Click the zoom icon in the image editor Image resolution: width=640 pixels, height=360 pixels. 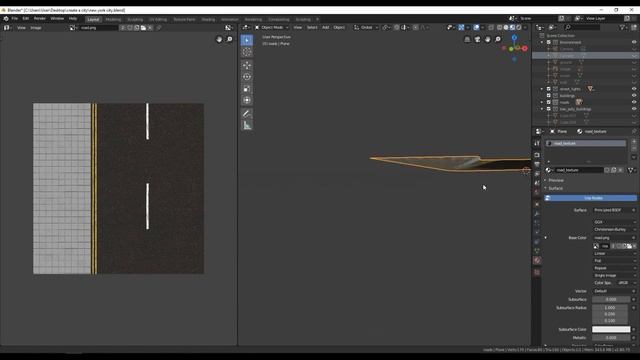click(229, 39)
